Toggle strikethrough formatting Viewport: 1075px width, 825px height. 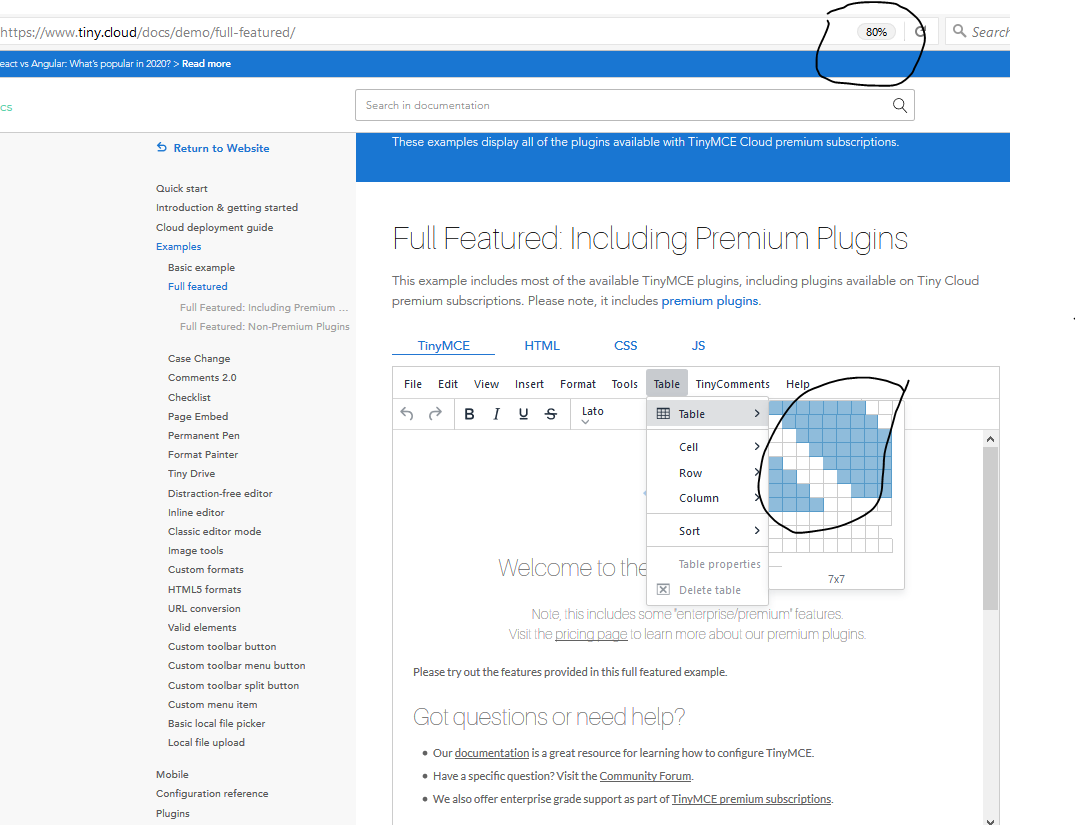(551, 414)
